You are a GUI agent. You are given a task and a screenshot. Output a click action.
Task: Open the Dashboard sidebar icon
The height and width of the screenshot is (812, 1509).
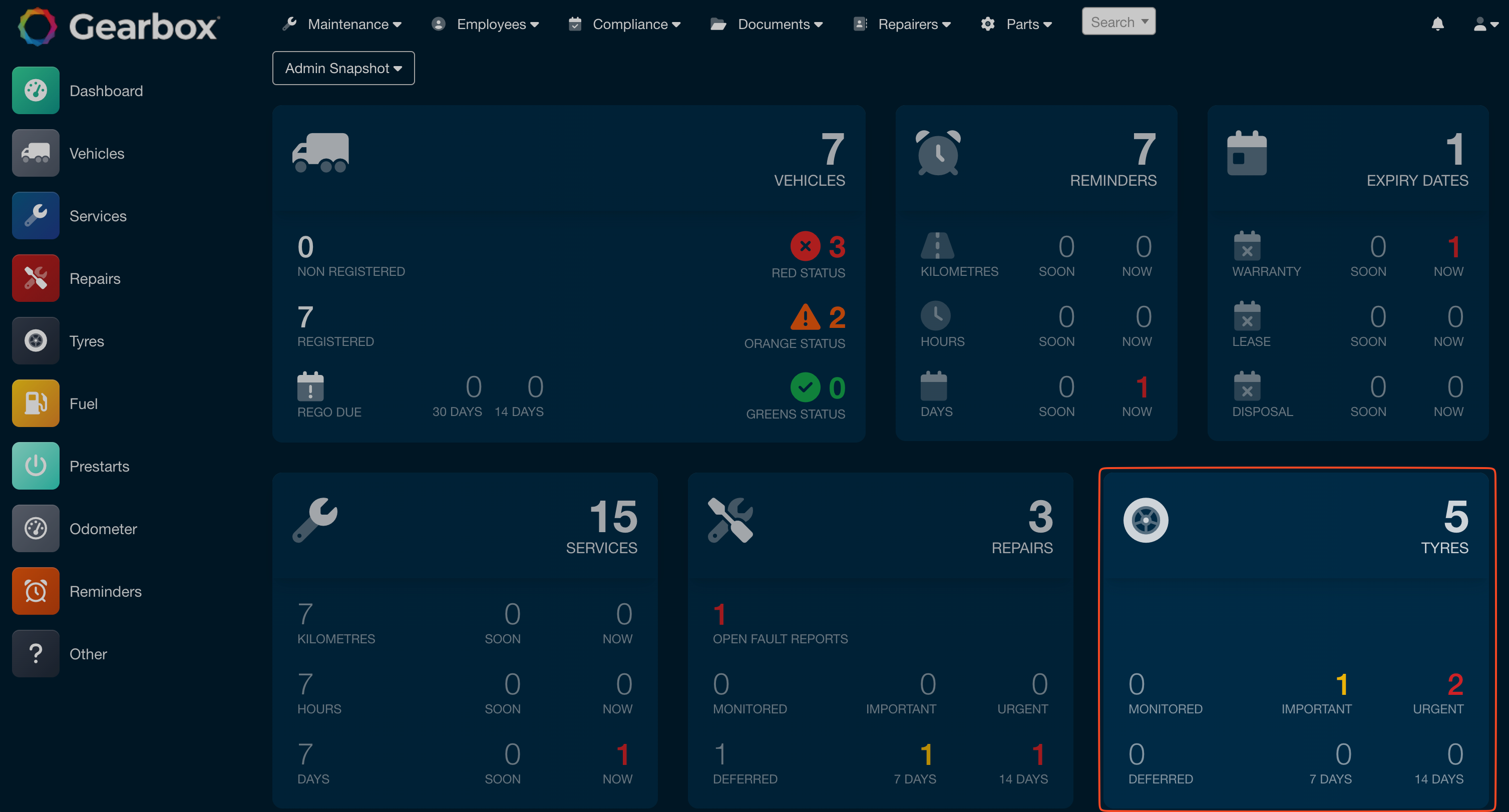pos(35,90)
